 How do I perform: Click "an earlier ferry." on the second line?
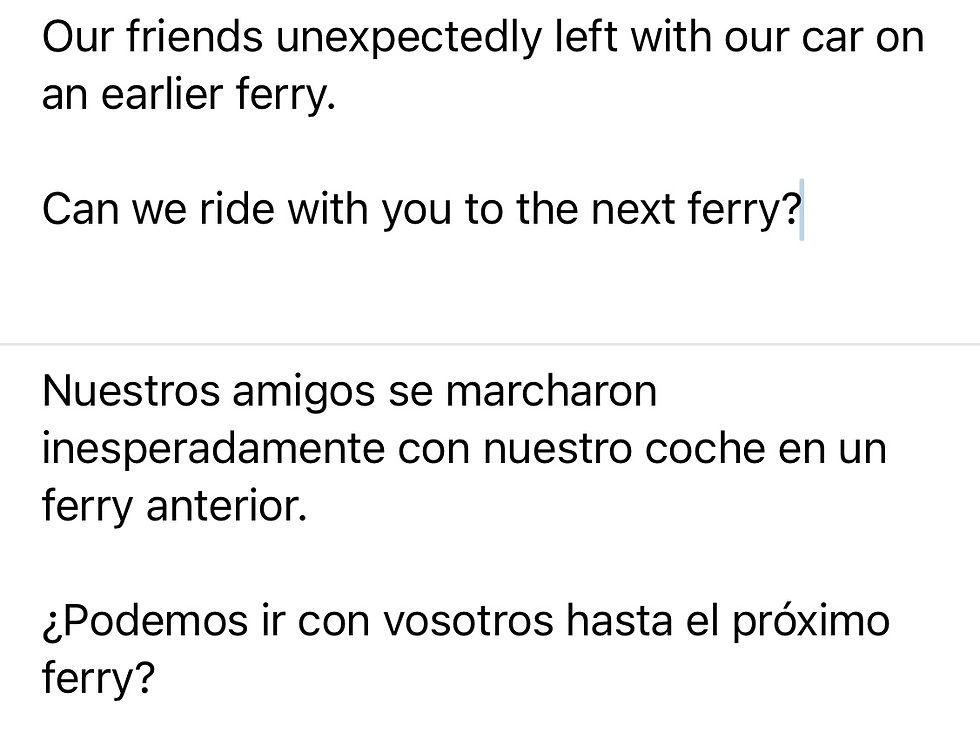click(185, 97)
